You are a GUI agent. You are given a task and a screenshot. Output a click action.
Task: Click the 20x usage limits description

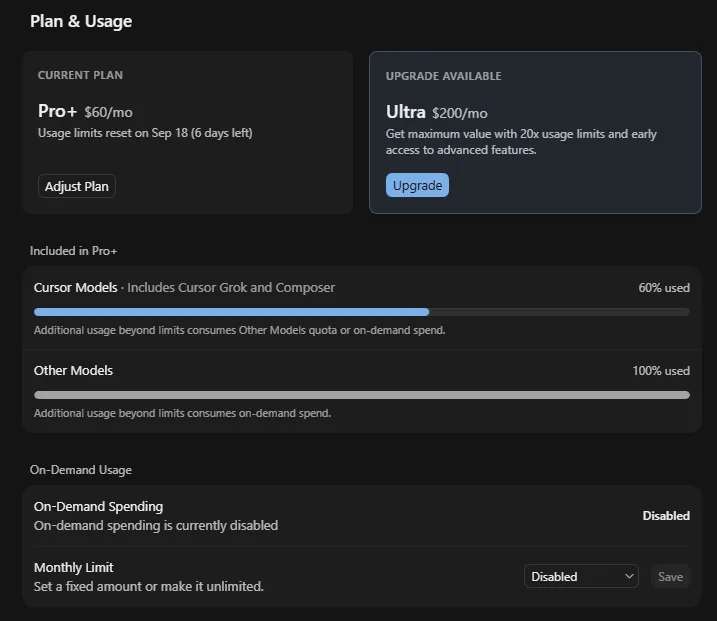(521, 142)
